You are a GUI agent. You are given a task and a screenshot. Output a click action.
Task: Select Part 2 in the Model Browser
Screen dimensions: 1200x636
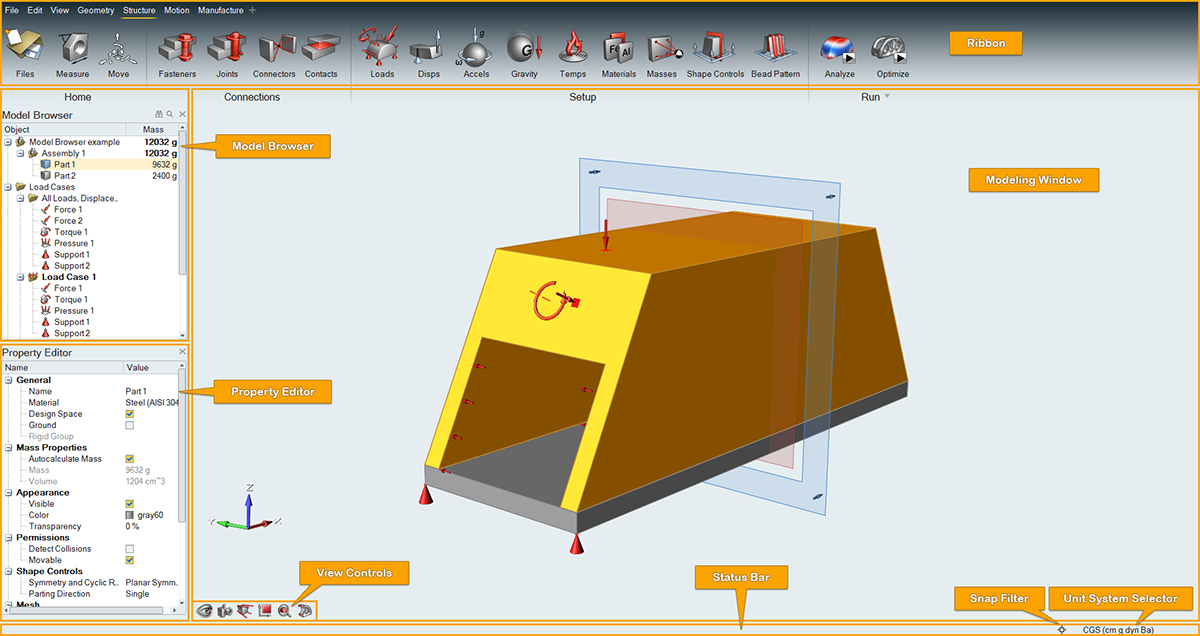coord(65,176)
